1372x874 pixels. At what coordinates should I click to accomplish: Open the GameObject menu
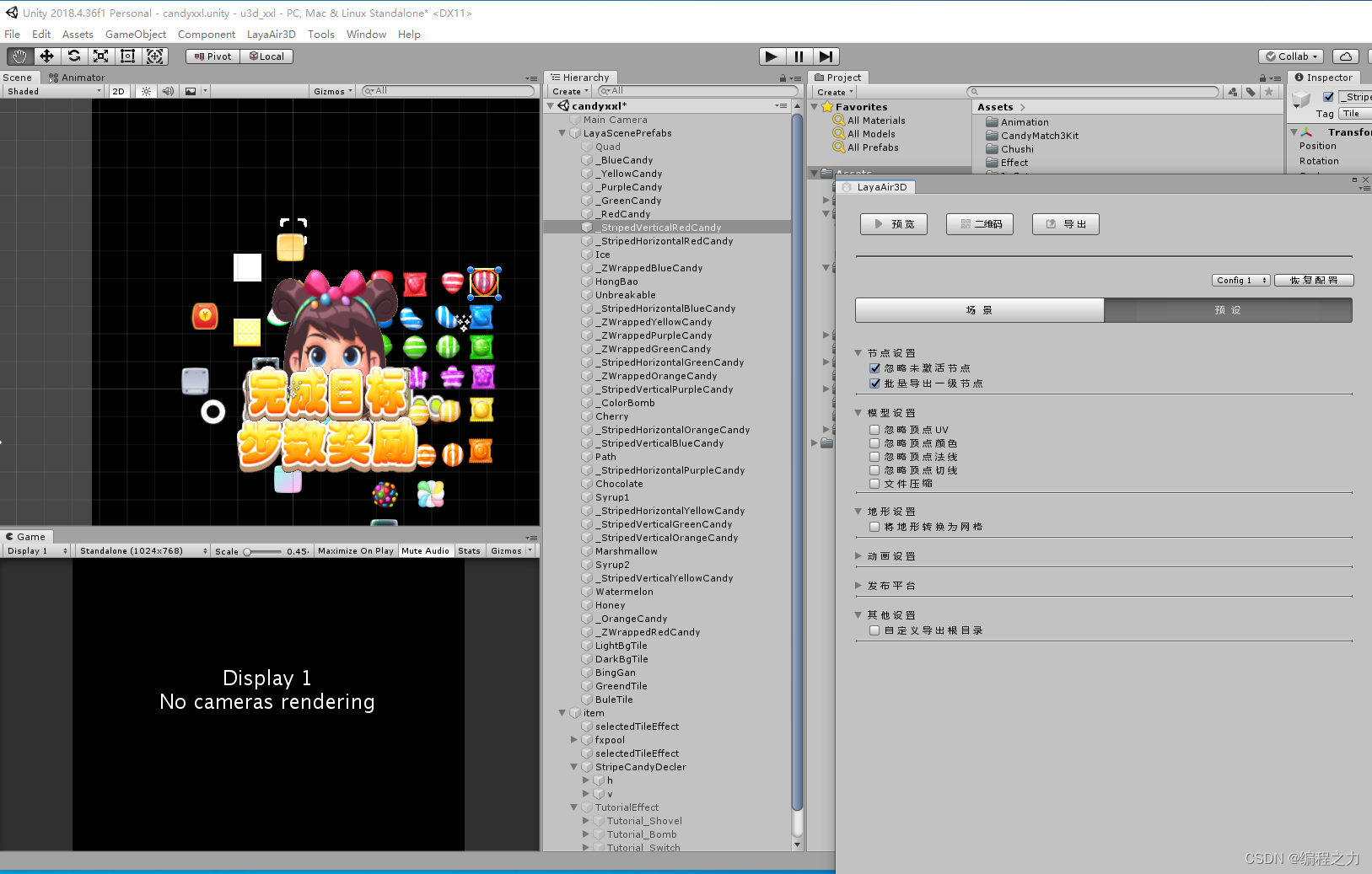pos(136,35)
